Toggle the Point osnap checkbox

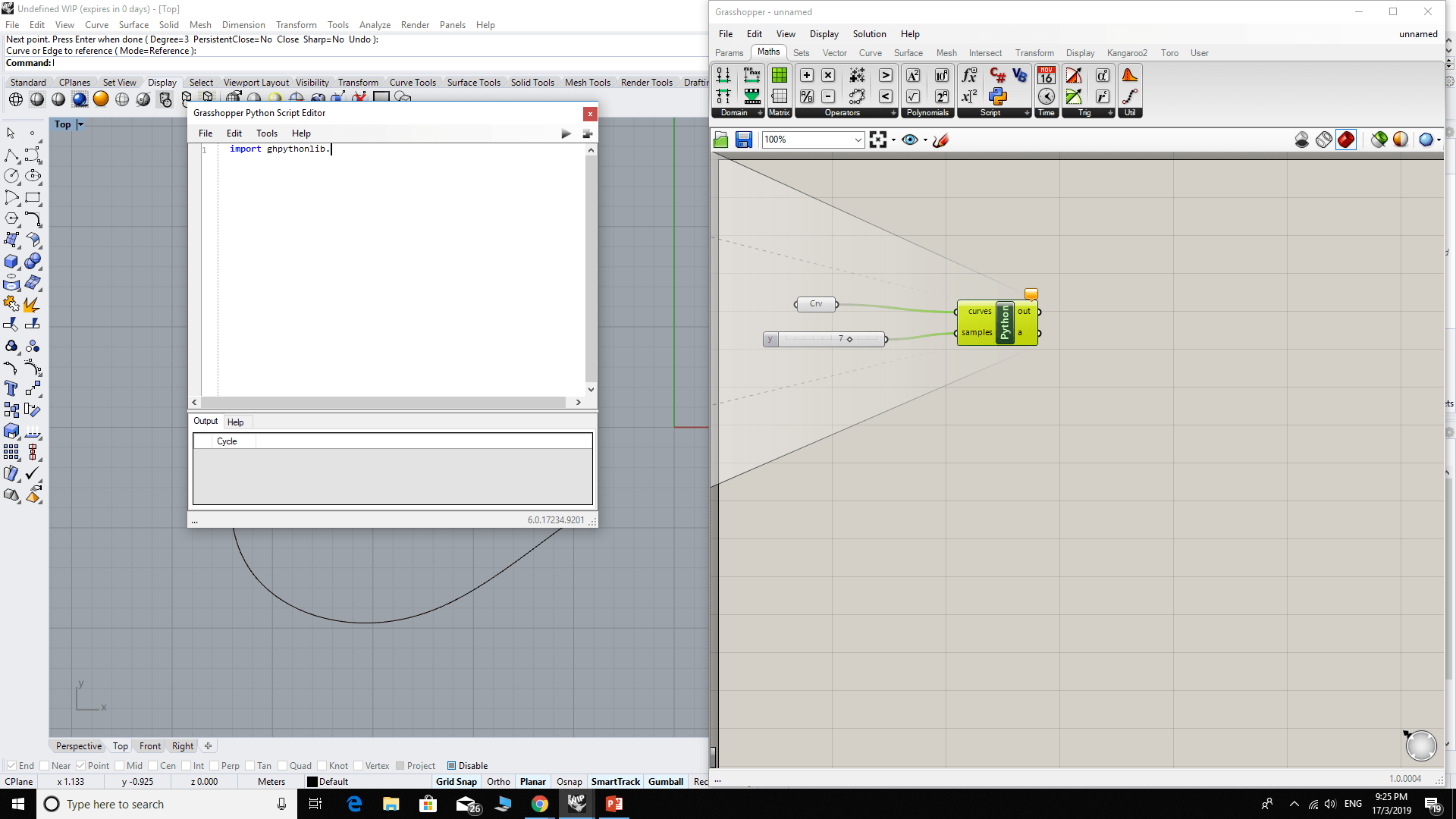80,766
